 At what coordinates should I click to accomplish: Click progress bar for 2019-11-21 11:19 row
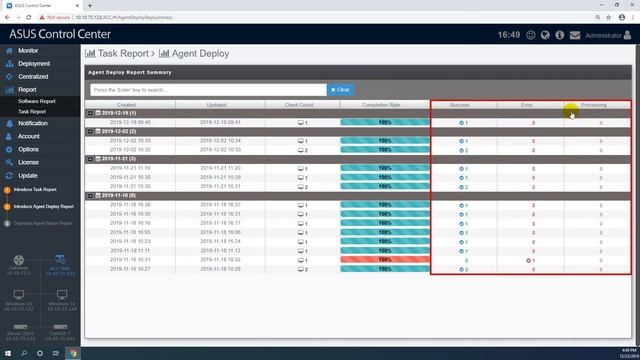pyautogui.click(x=385, y=168)
